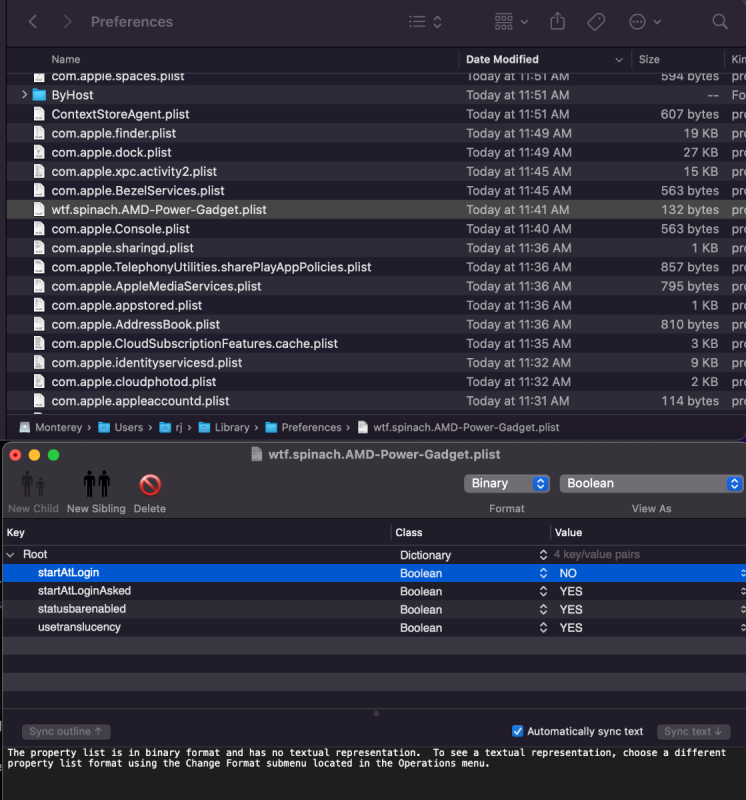
Task: Toggle Automatically sync text checkbox
Action: [517, 731]
